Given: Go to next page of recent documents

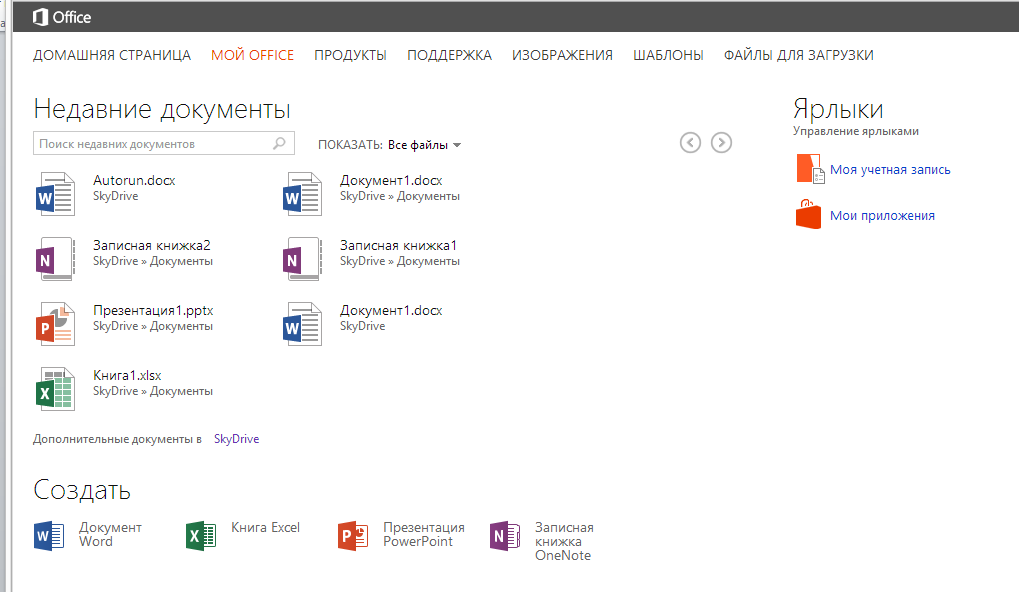Looking at the screenshot, I should 721,143.
